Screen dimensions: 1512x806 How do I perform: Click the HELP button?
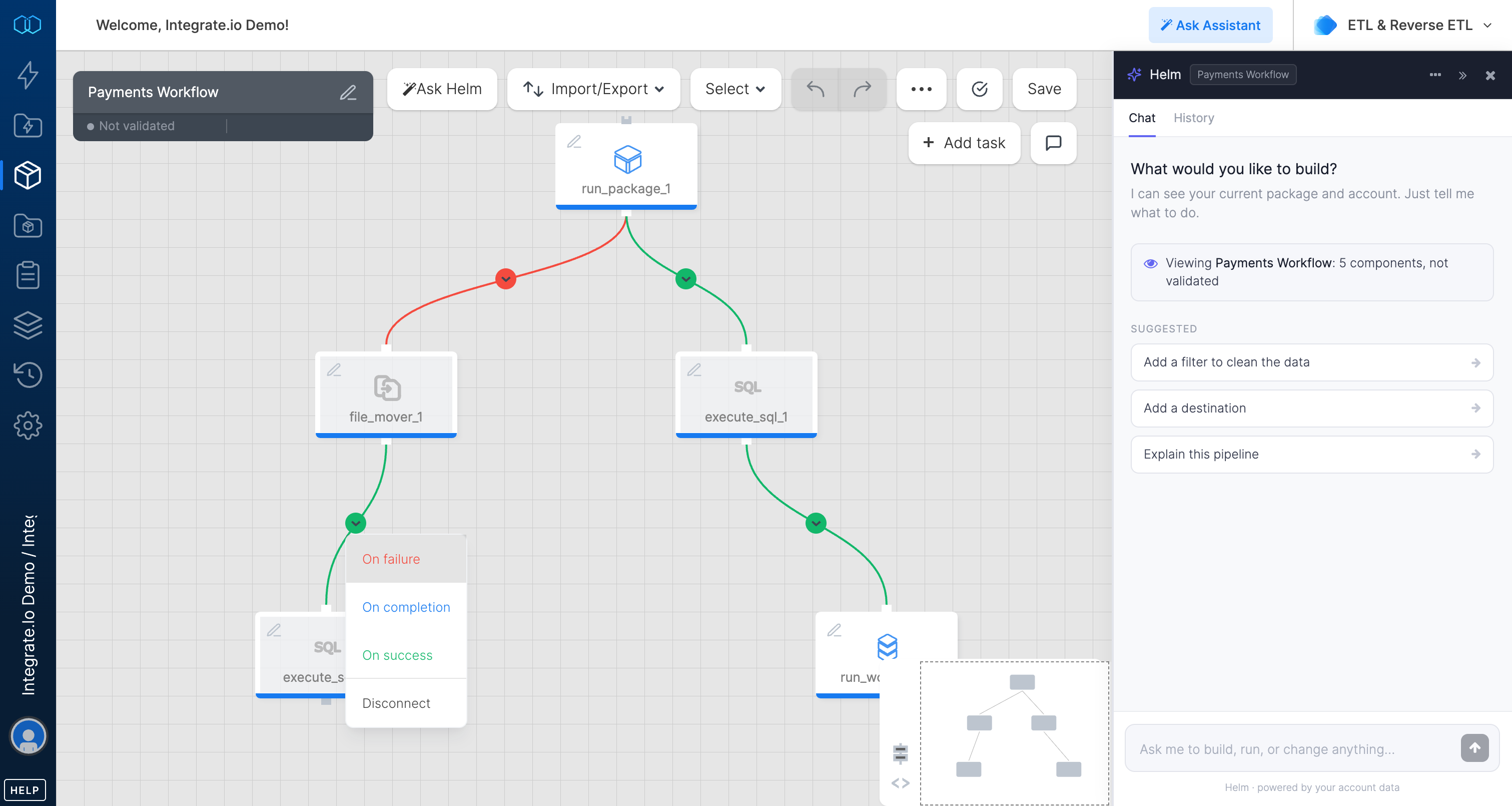(25, 789)
